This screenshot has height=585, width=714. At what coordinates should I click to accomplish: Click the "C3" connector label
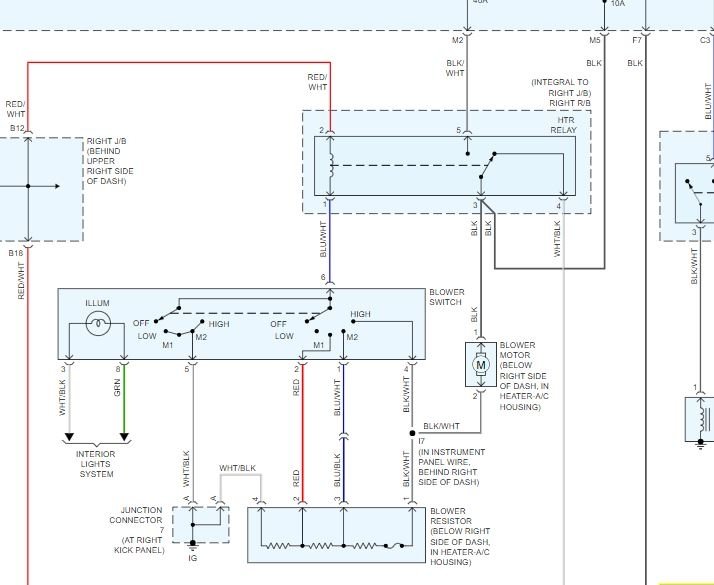(x=705, y=40)
